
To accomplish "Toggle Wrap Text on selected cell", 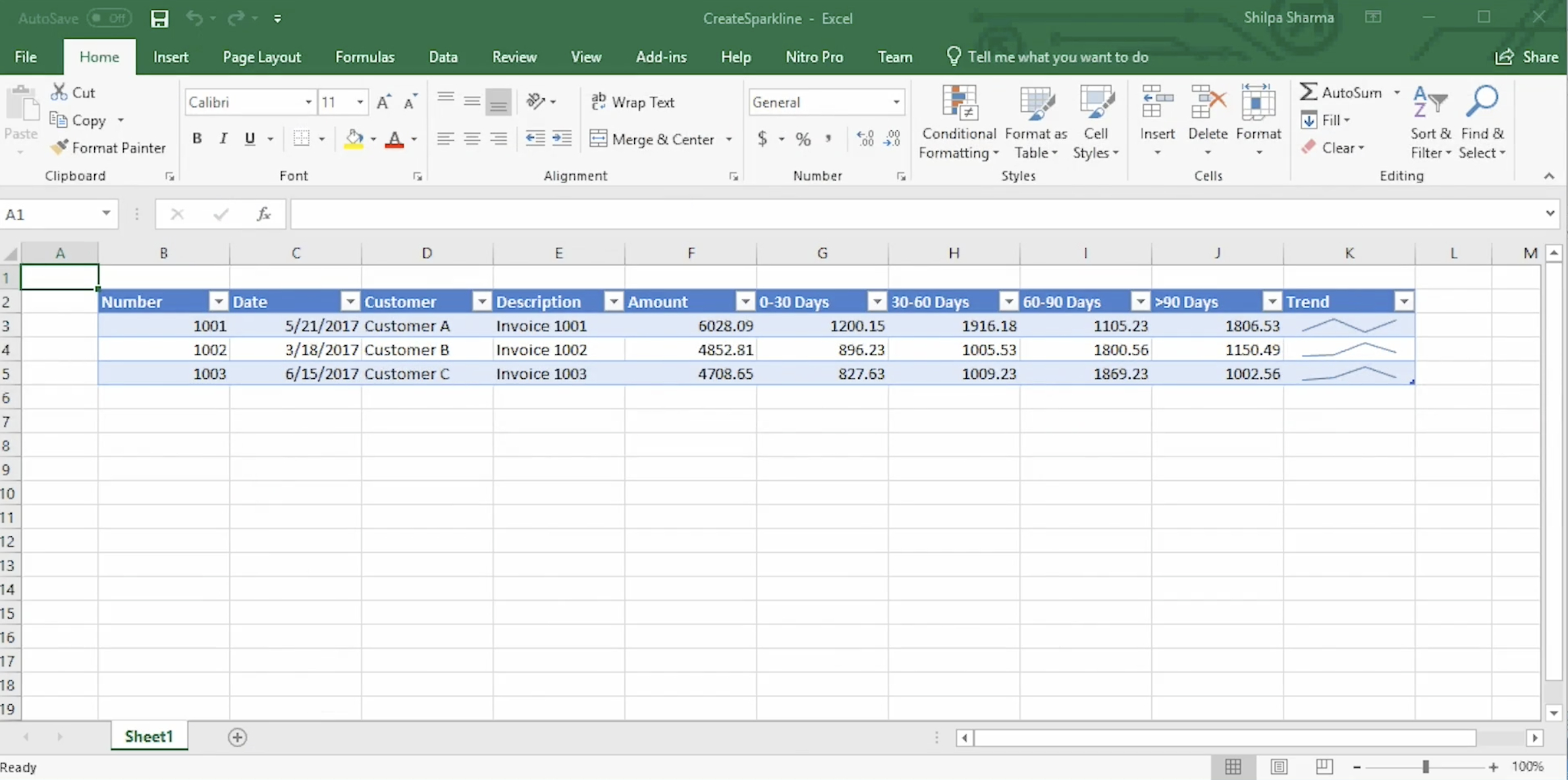I will 632,102.
